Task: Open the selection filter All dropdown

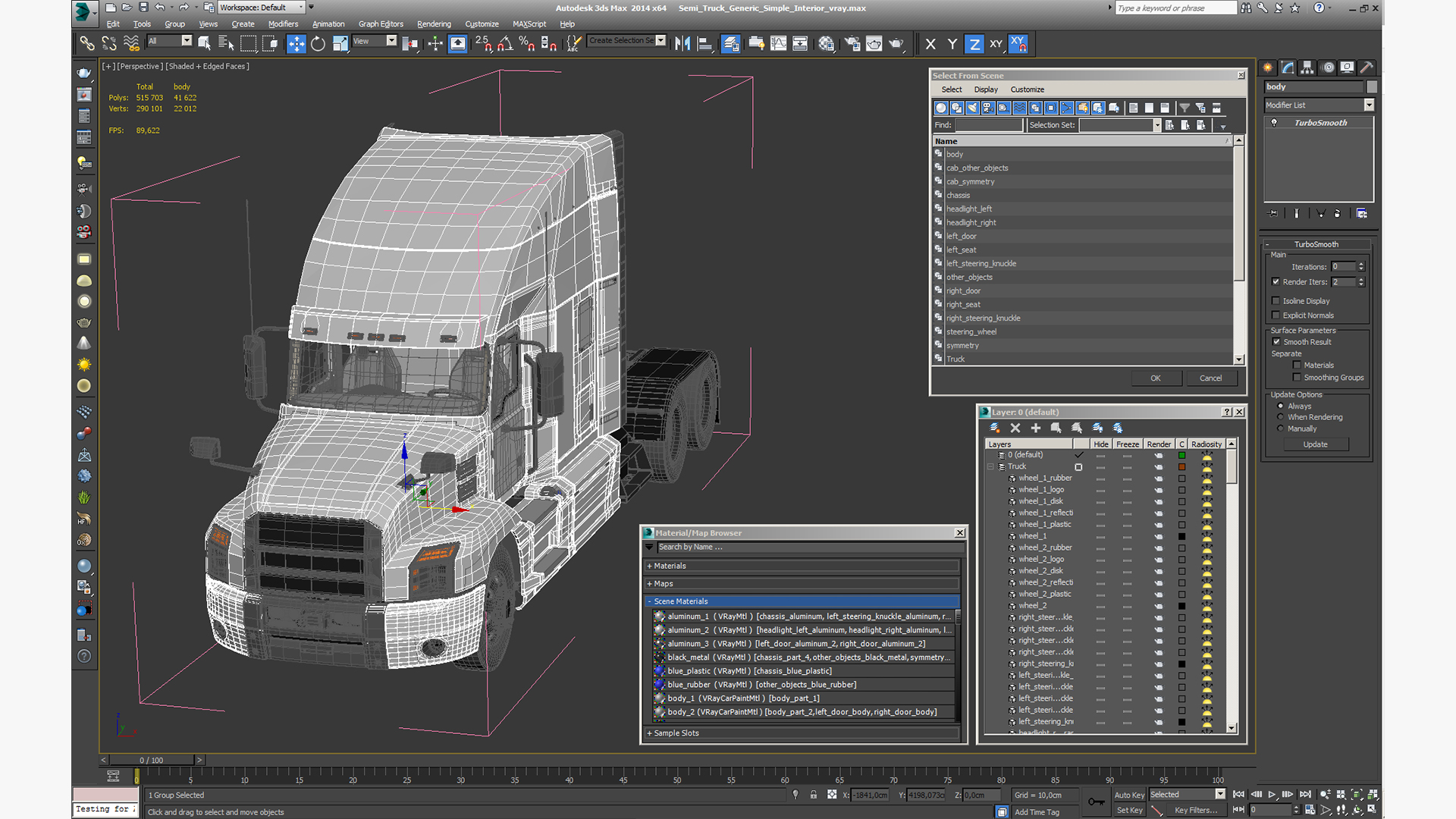Action: click(x=169, y=41)
